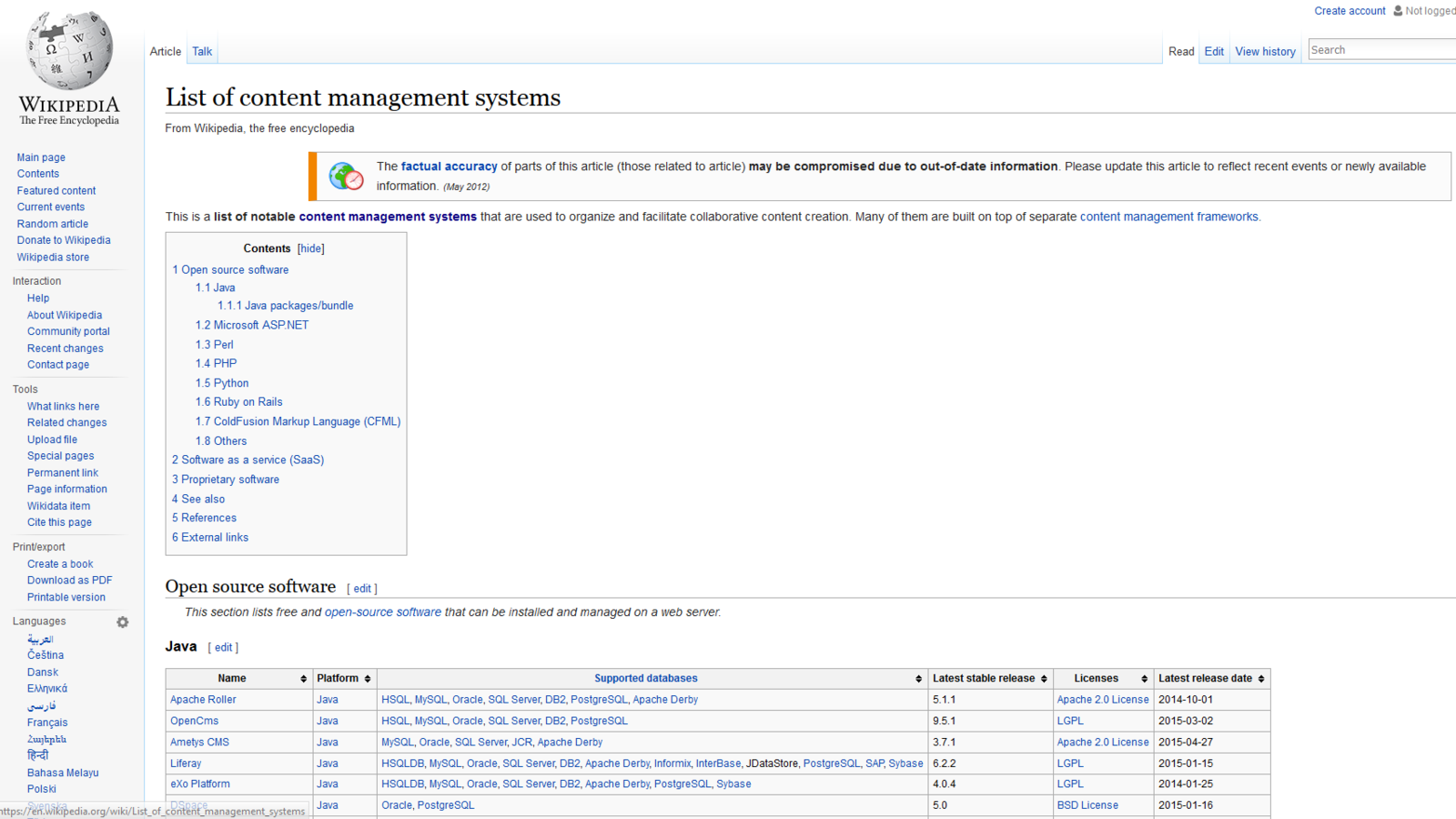Sort the table by Name column
The height and width of the screenshot is (819, 1456).
303,679
